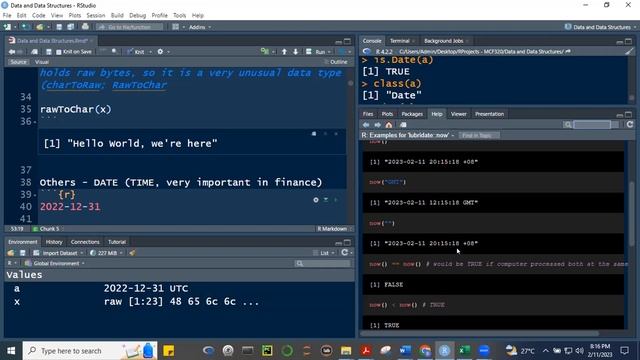Click the Windows taskbar search box

[90, 351]
